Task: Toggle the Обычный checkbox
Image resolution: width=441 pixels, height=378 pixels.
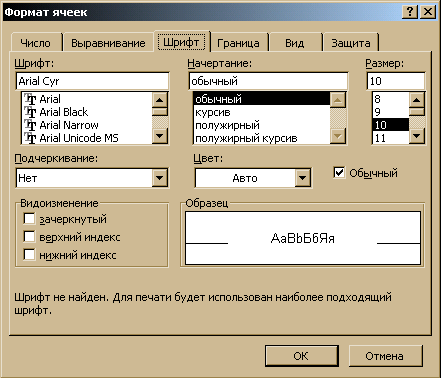Action: (339, 172)
